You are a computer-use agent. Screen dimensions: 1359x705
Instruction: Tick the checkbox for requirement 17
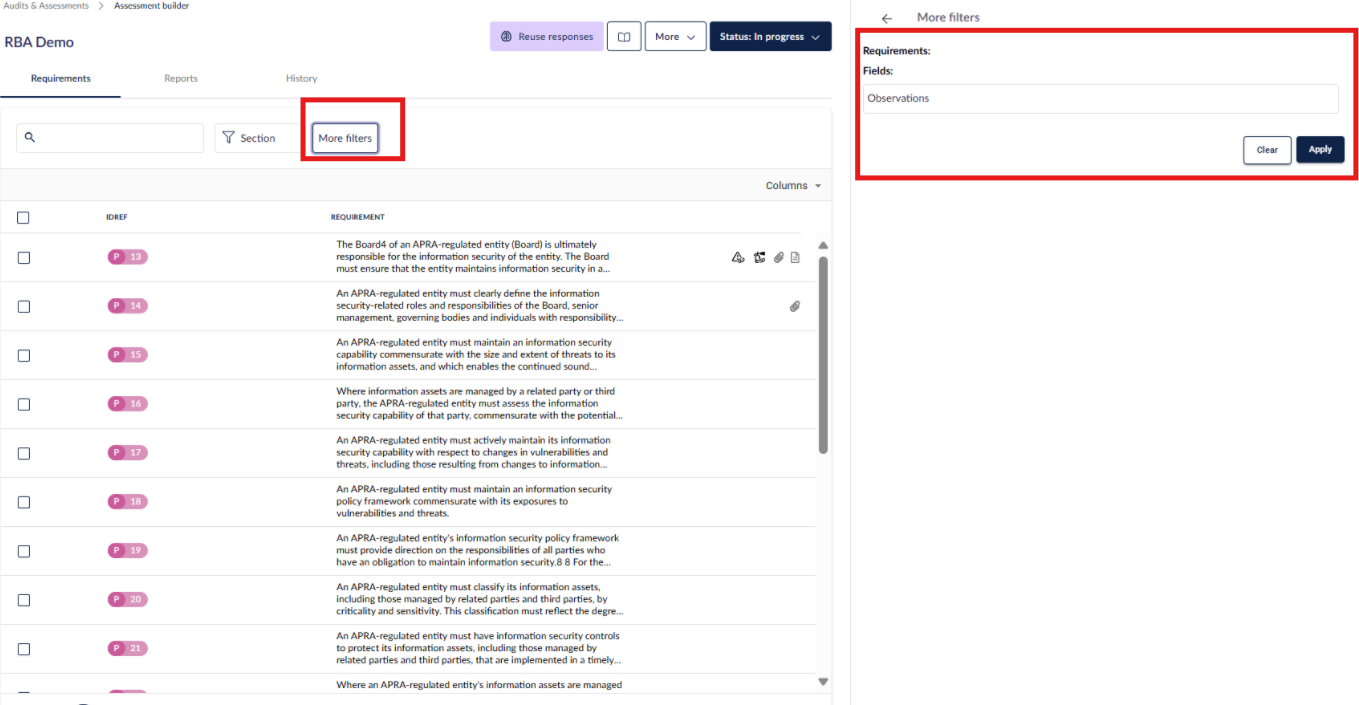click(24, 454)
